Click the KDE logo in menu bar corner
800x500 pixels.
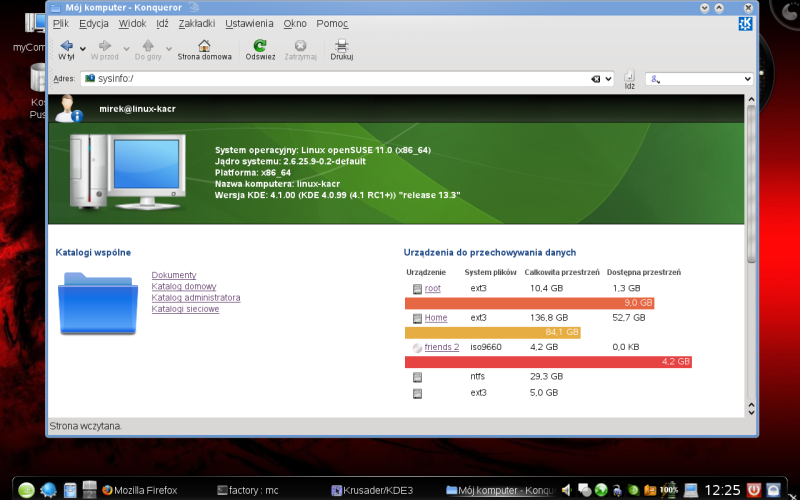click(x=745, y=23)
